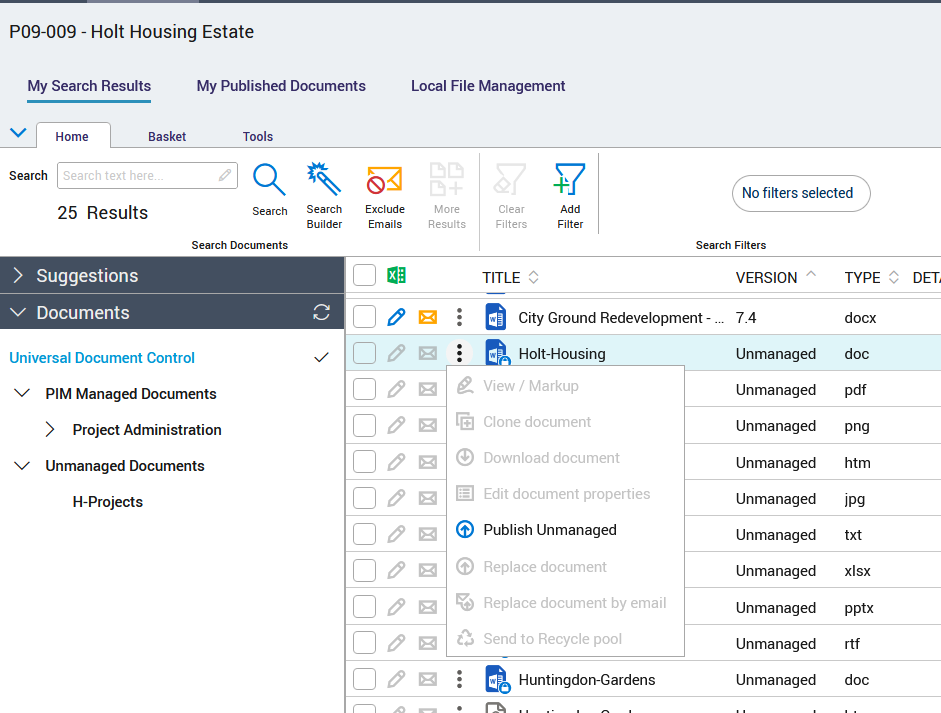Refresh the Documents panel
Image resolution: width=941 pixels, height=713 pixels.
(322, 312)
